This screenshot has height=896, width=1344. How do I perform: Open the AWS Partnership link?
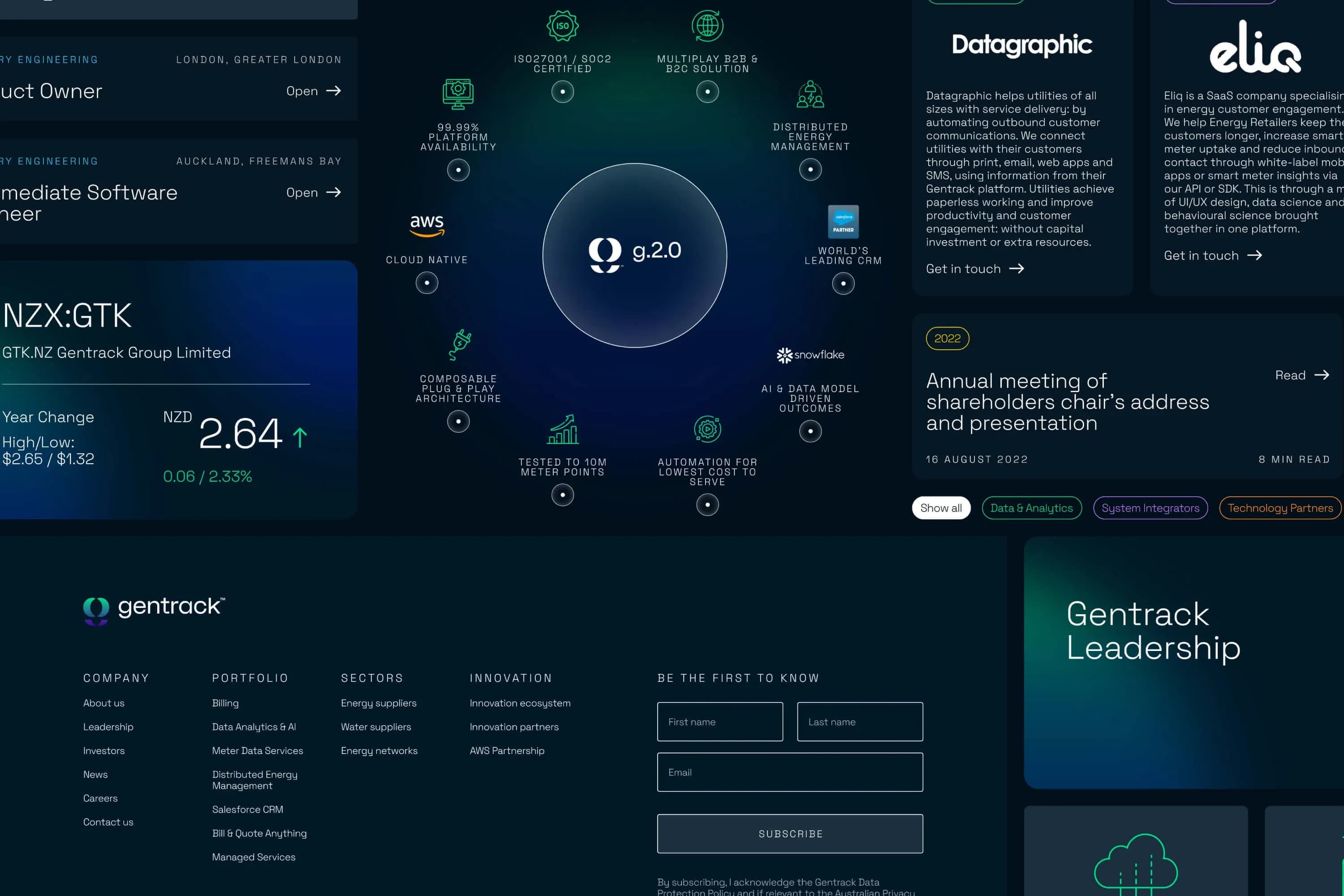tap(507, 750)
